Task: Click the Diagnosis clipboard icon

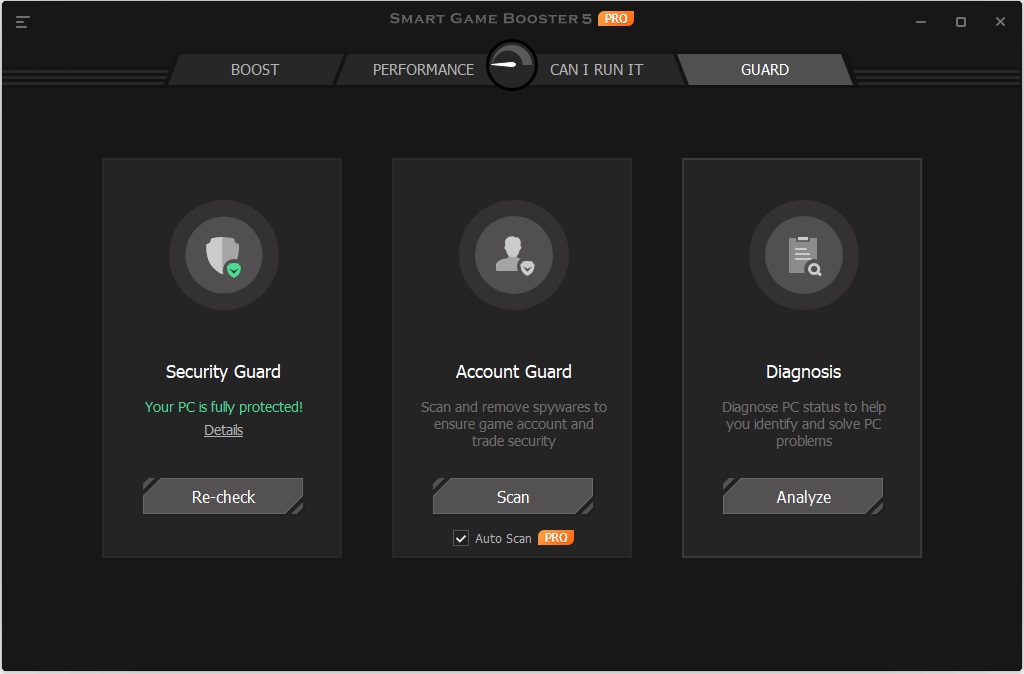Action: [x=803, y=255]
